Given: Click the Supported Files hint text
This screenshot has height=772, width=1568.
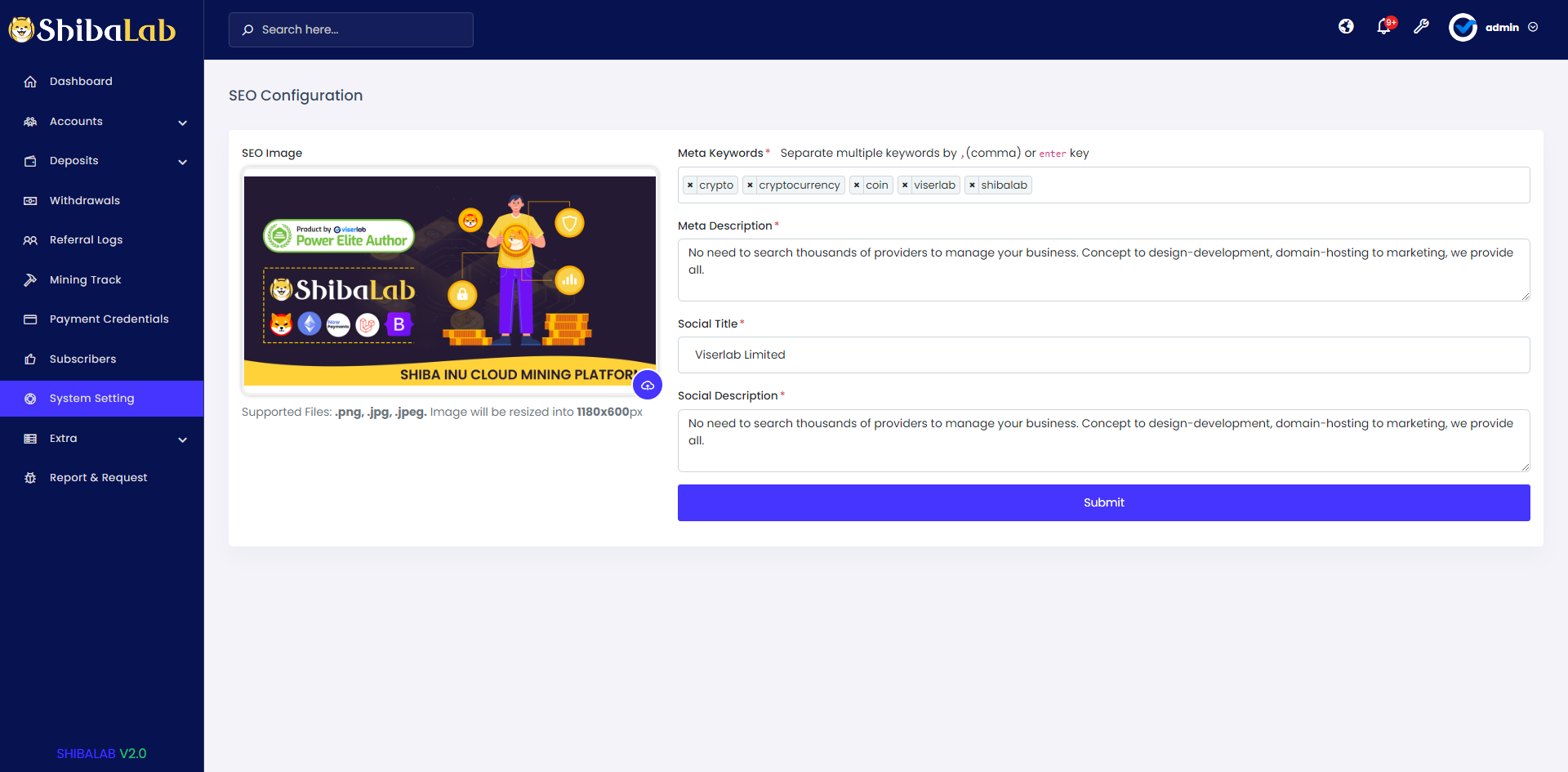Looking at the screenshot, I should click(x=442, y=412).
